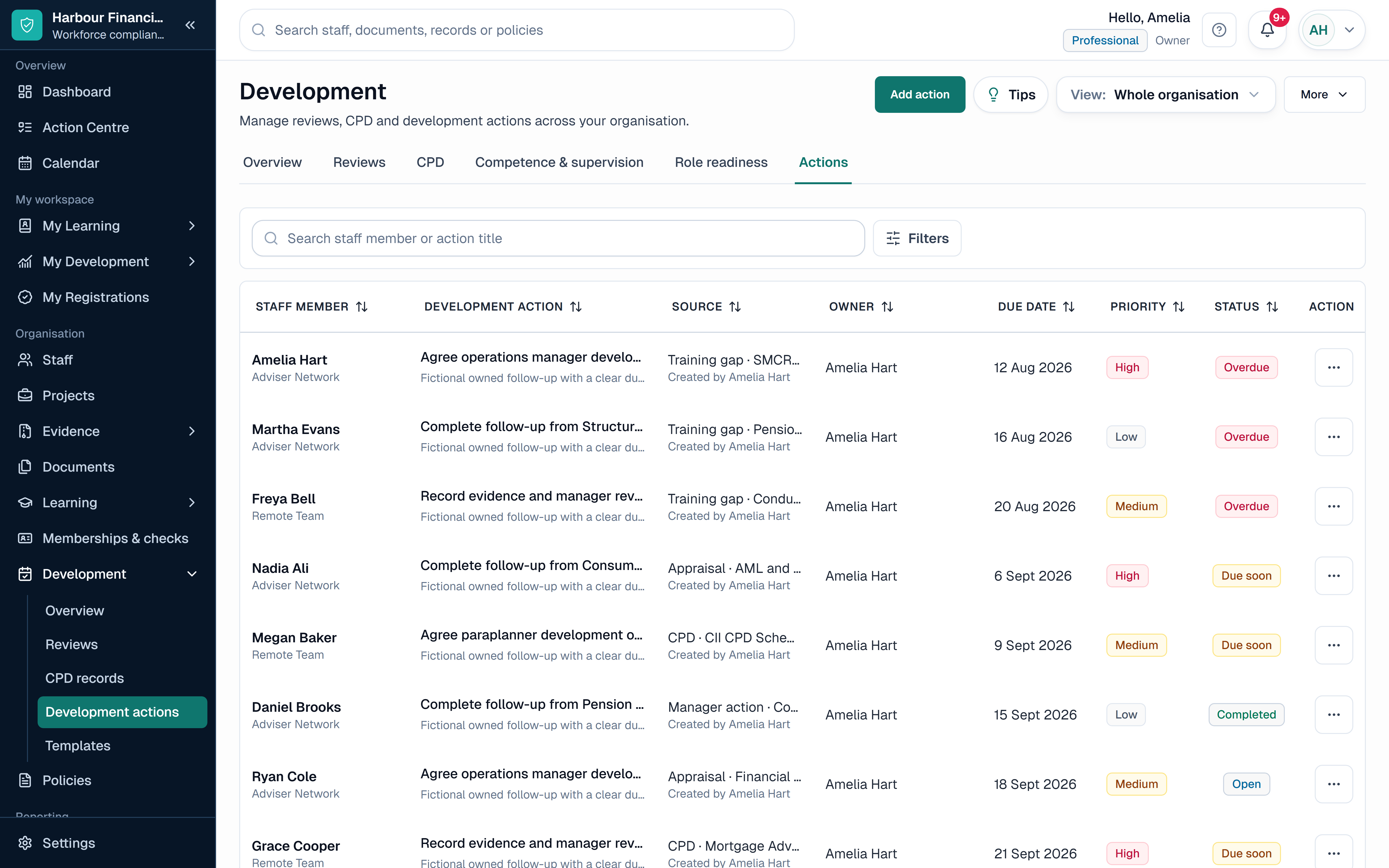This screenshot has height=868, width=1389.
Task: Open the help question mark icon
Action: pos(1219,30)
